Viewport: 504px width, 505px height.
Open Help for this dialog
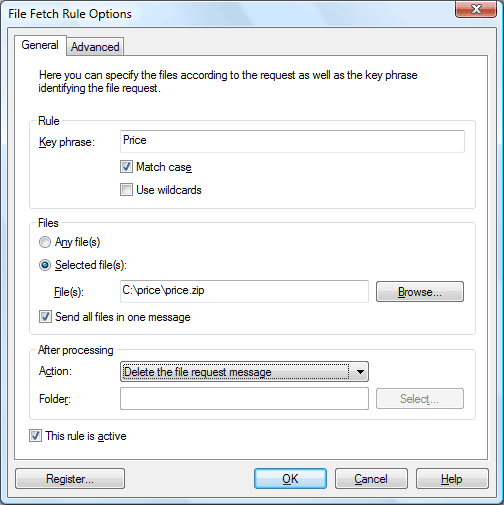click(452, 479)
